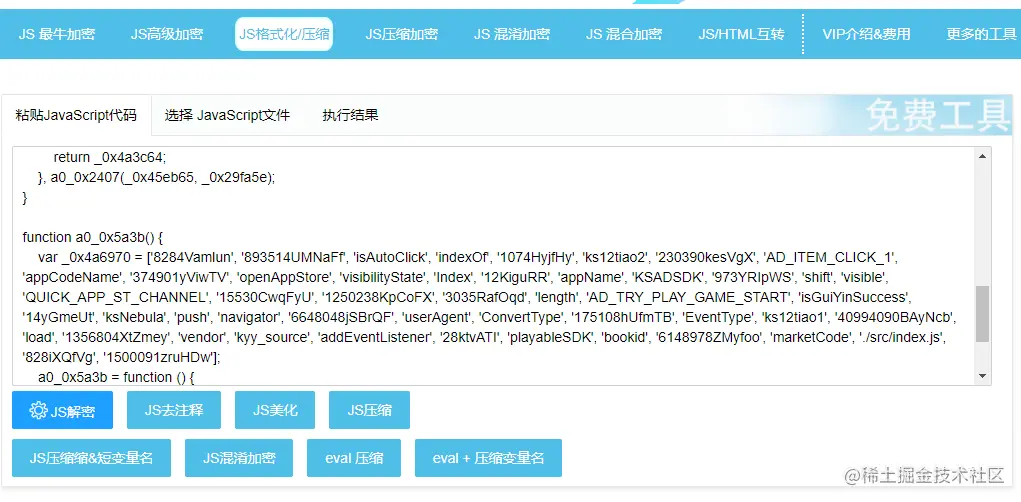Viewport: 1021px width, 502px height.
Task: Open JS 混合加密 menu item
Action: pyautogui.click(x=624, y=35)
